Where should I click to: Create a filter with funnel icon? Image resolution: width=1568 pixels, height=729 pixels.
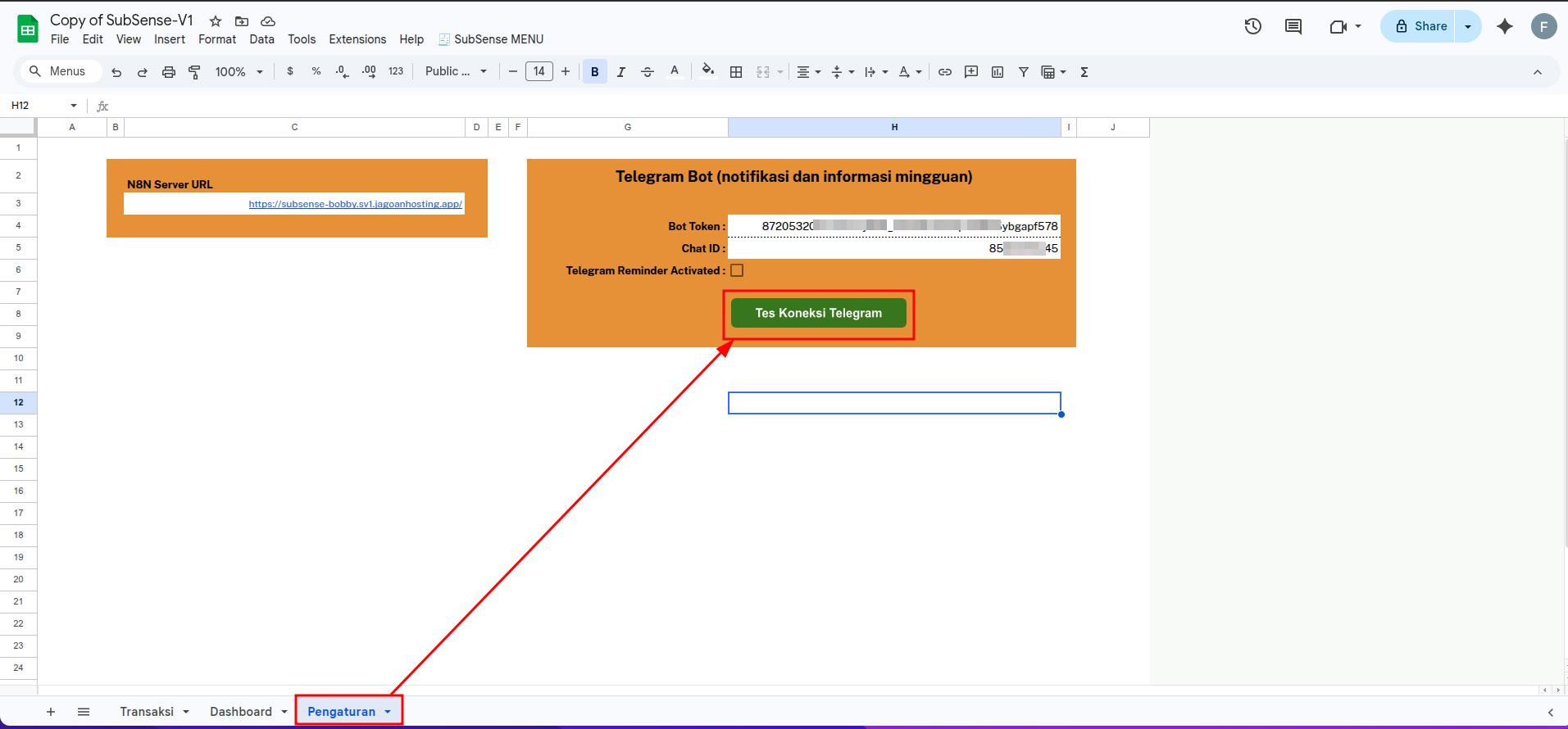[1024, 72]
